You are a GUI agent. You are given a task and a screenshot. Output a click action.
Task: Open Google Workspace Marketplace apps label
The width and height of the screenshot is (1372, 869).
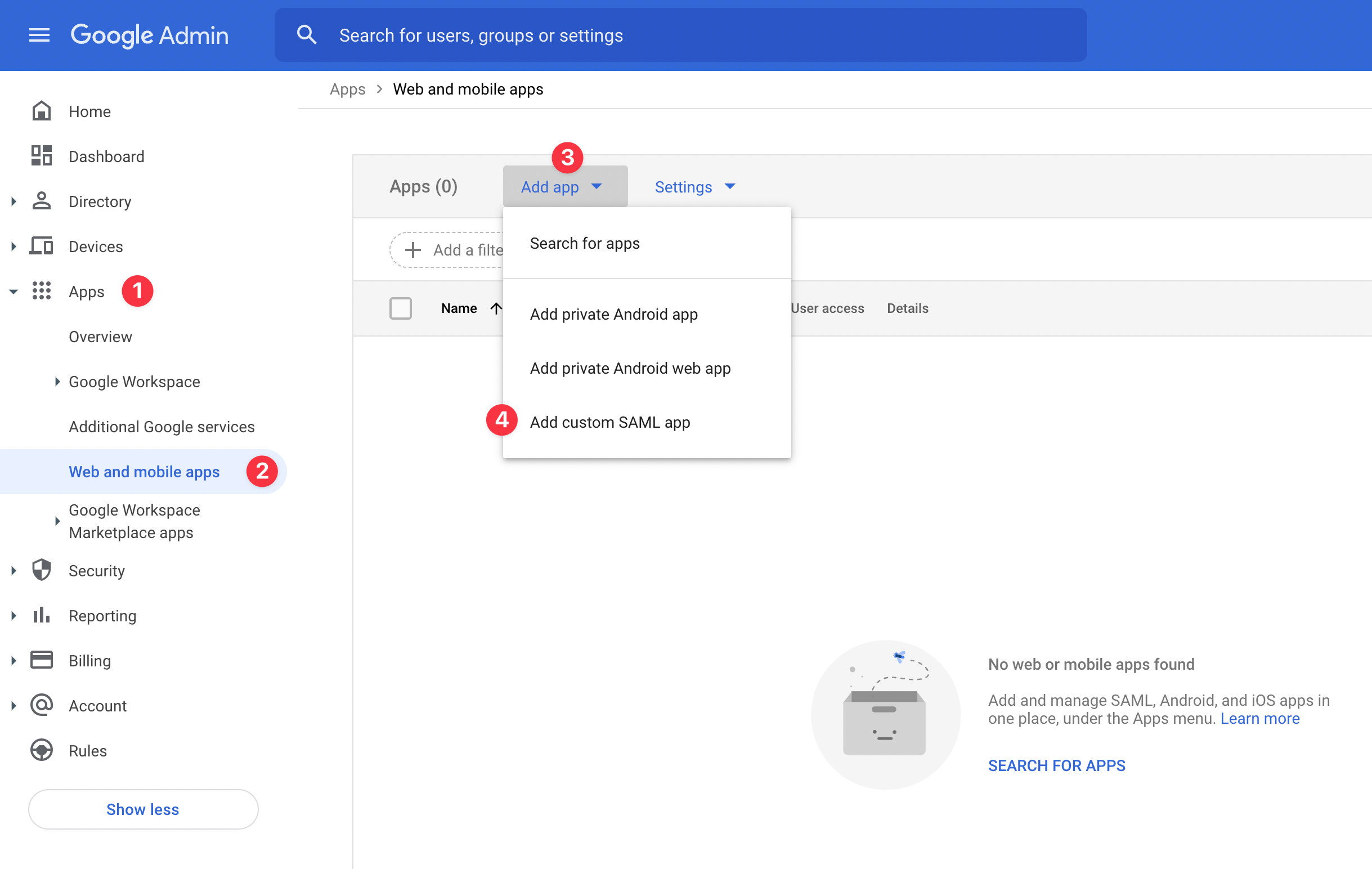pos(134,521)
